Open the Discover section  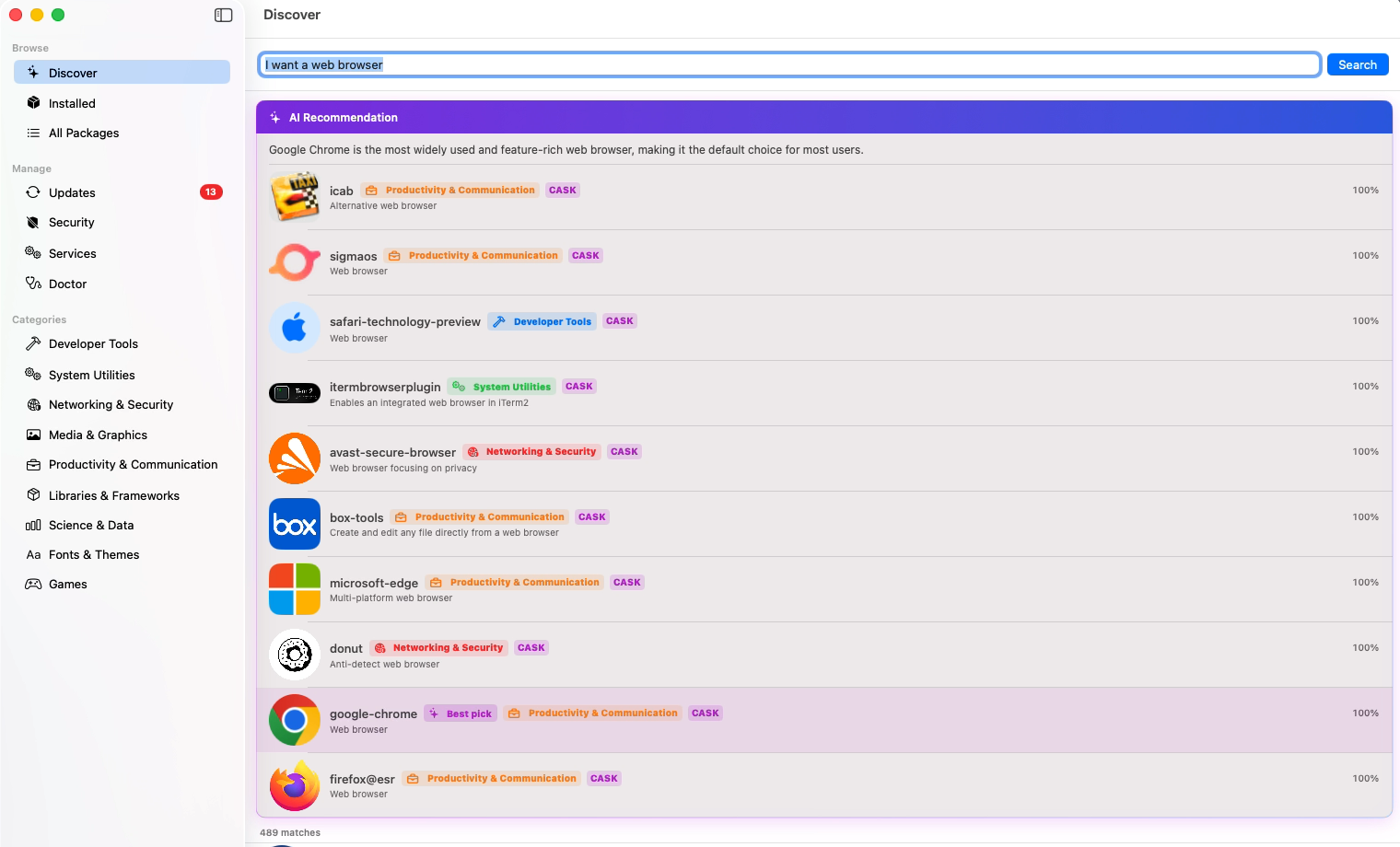(122, 73)
